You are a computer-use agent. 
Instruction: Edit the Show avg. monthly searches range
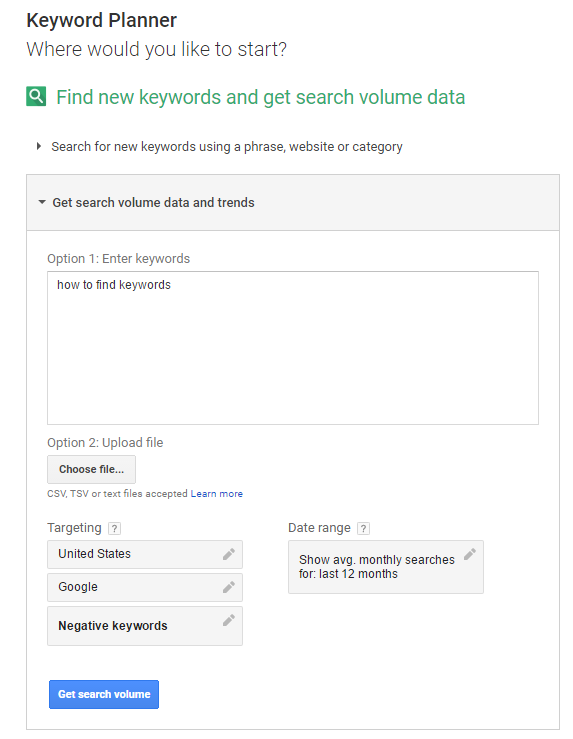385,567
